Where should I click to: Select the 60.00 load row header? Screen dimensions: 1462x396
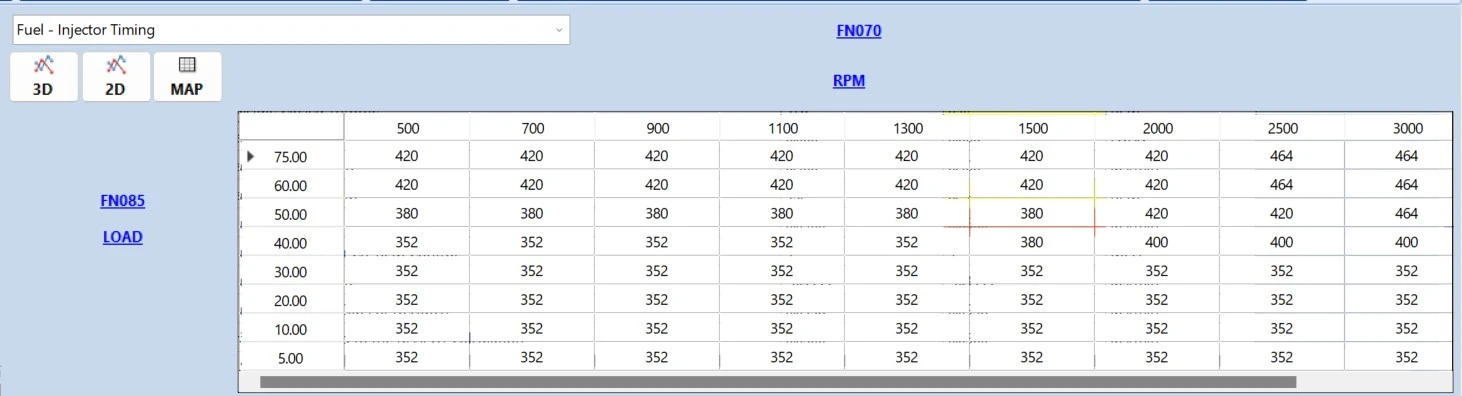click(x=291, y=185)
